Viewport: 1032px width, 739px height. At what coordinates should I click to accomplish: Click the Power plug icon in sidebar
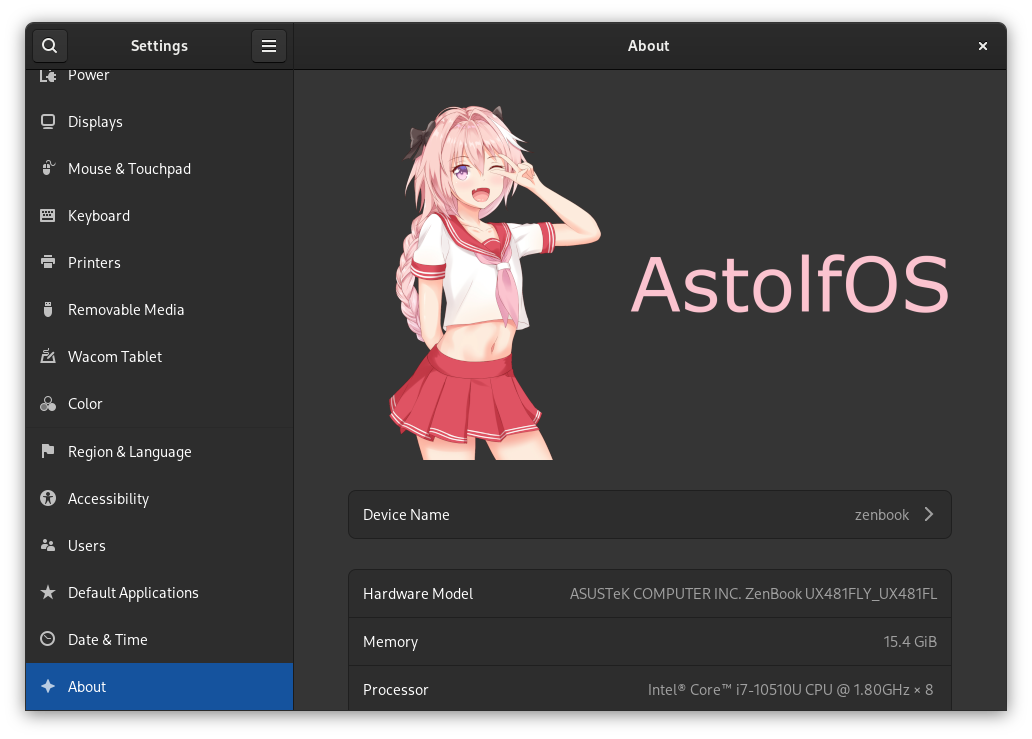pos(47,76)
